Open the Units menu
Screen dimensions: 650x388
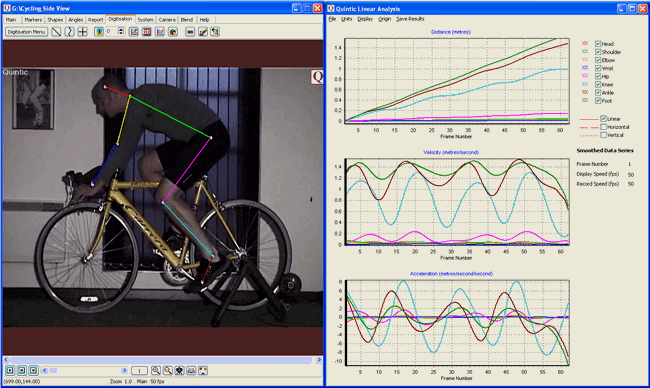click(346, 19)
